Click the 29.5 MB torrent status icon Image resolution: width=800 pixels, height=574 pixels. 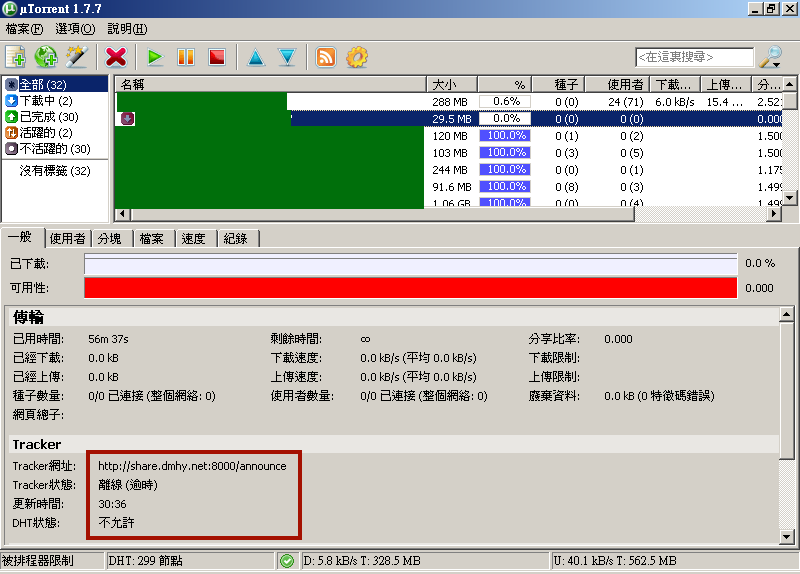[127, 119]
